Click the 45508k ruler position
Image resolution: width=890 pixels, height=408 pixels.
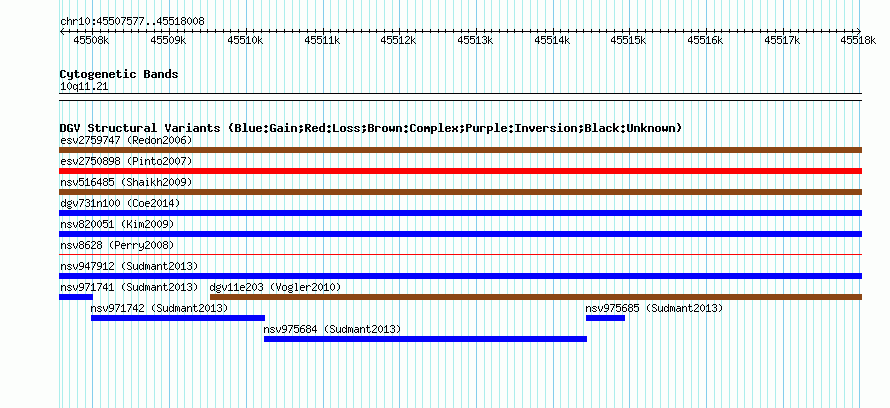click(91, 40)
